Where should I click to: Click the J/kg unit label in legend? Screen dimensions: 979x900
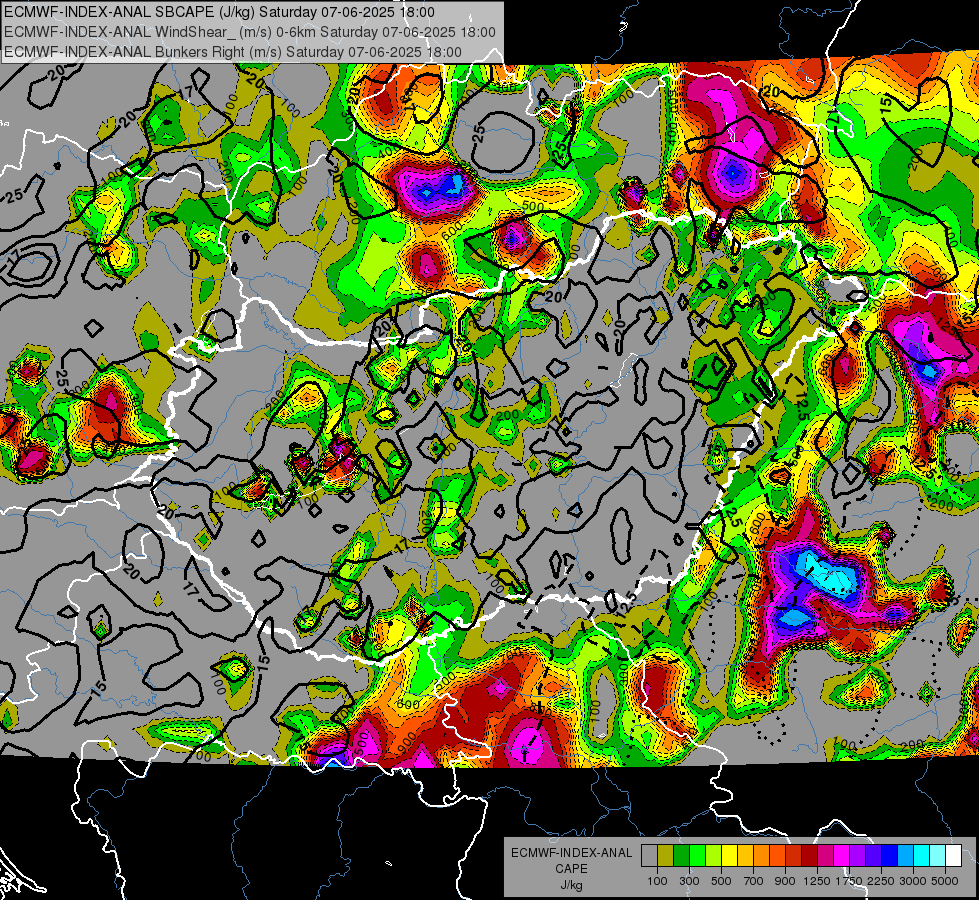click(572, 885)
